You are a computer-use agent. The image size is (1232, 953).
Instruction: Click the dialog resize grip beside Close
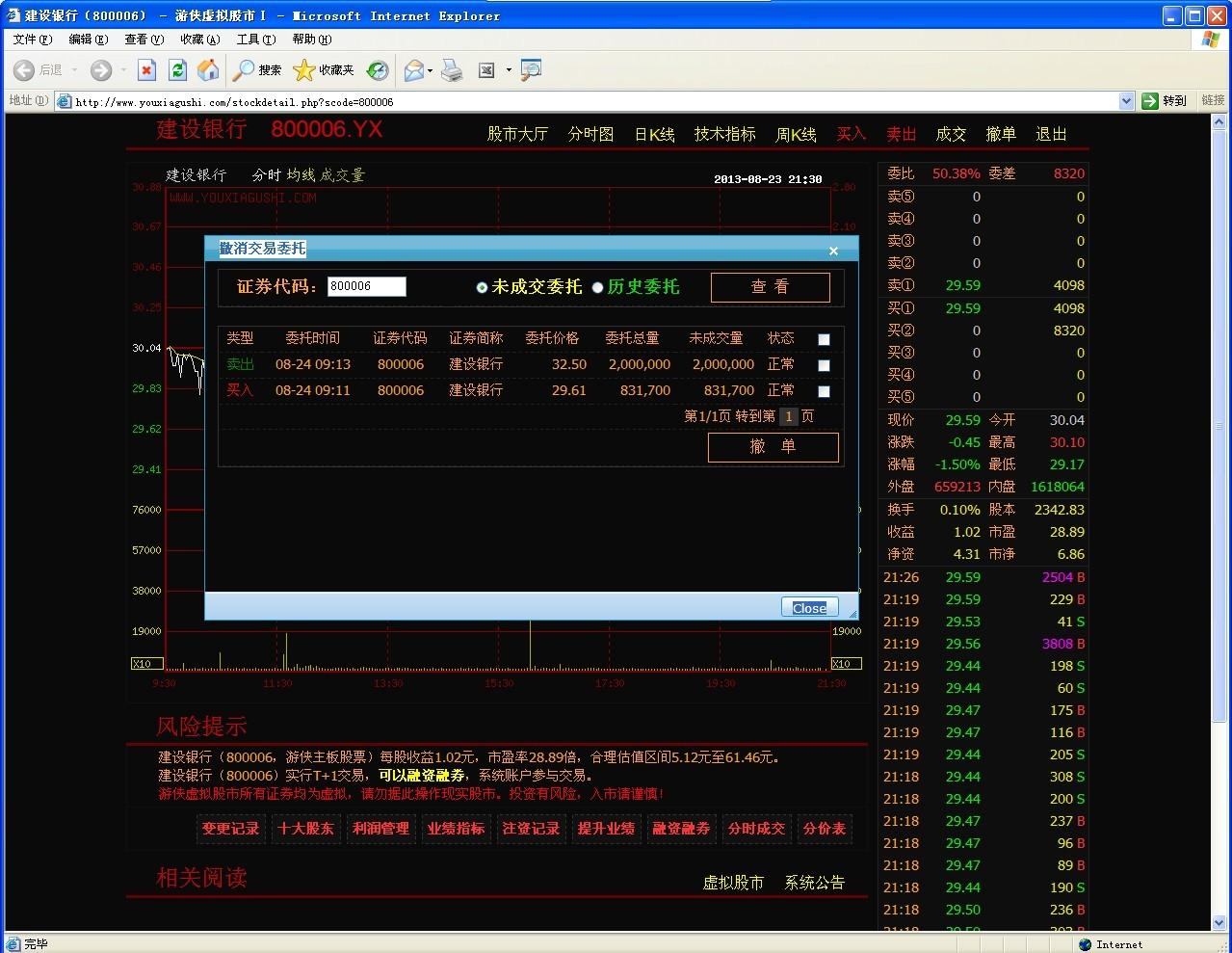852,613
